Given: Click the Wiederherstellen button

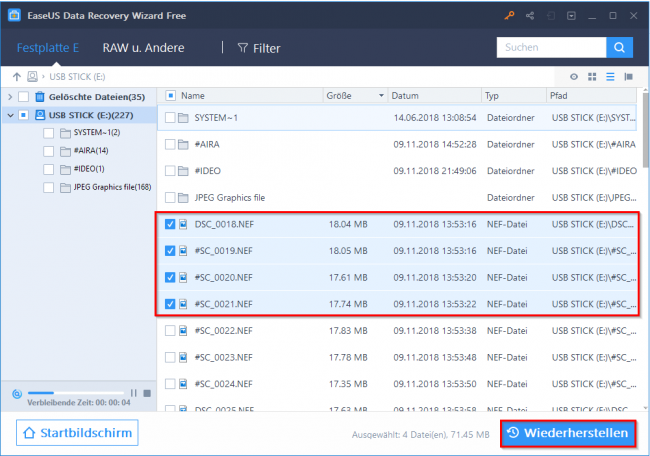Looking at the screenshot, I should coord(568,433).
